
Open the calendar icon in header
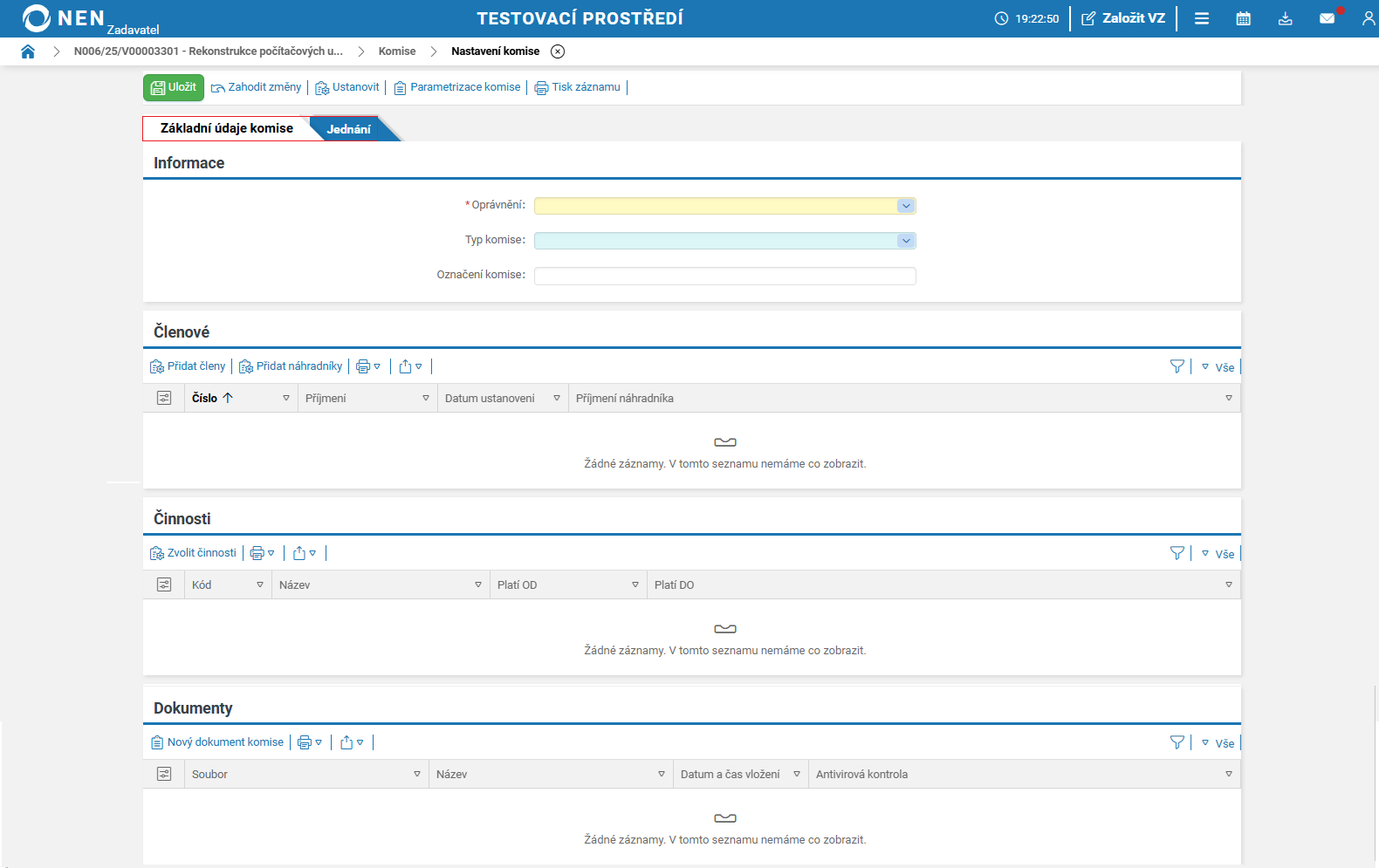coord(1243,18)
